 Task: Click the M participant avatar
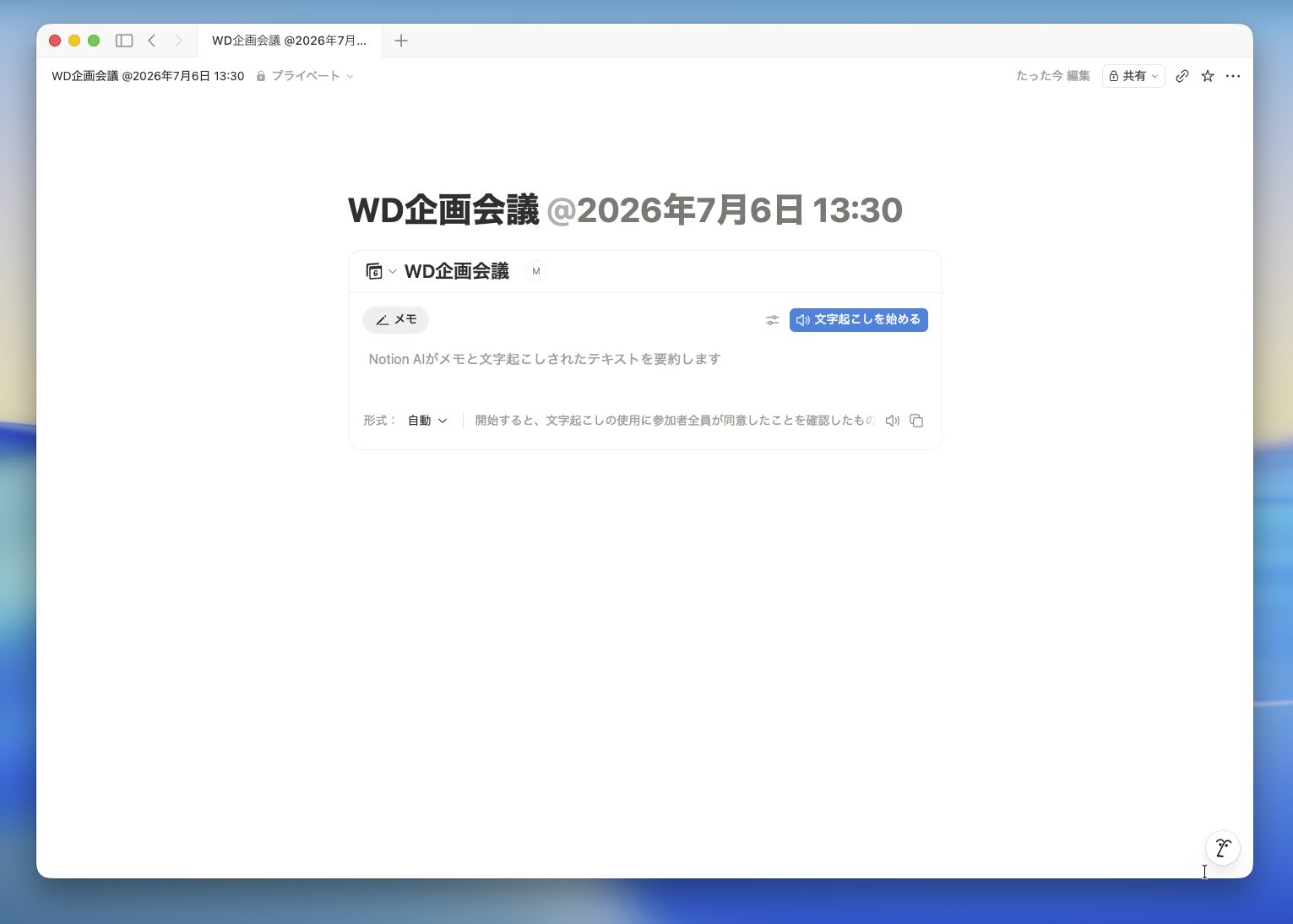536,271
